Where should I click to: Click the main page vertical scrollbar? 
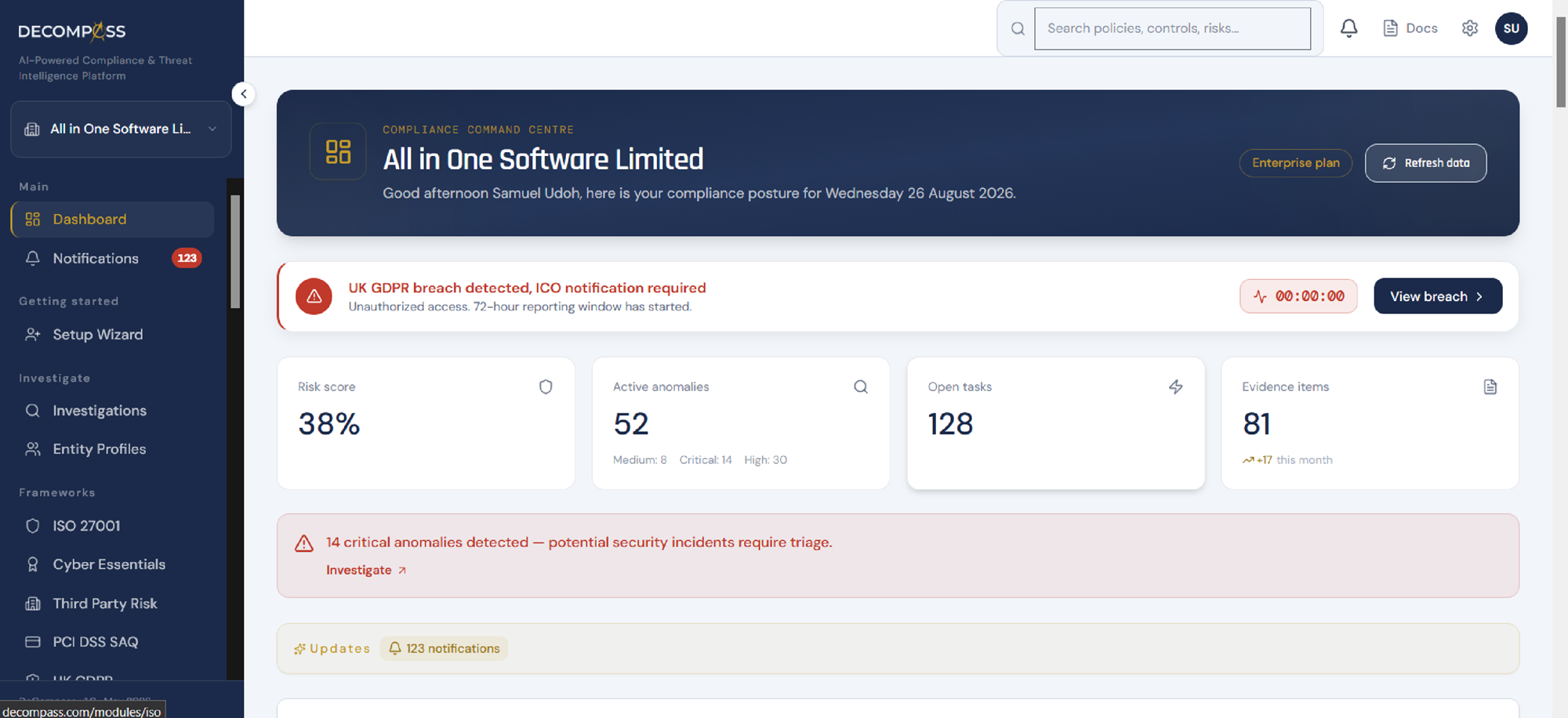click(x=1560, y=61)
